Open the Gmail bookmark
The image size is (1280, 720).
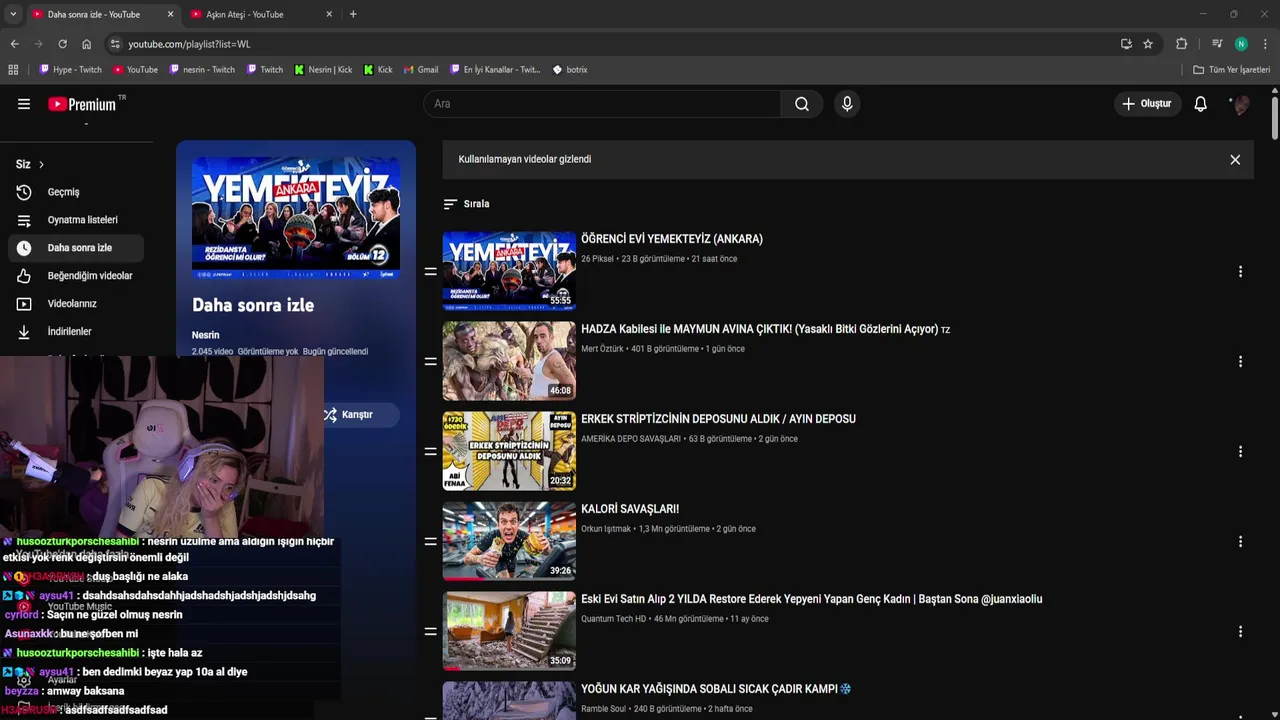coord(421,70)
